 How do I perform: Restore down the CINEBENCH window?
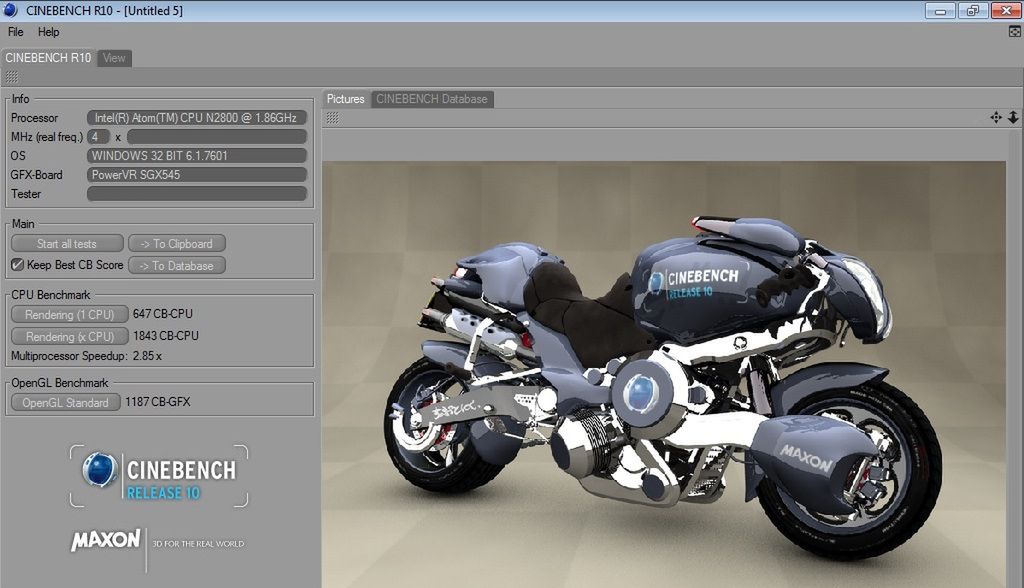tap(972, 10)
